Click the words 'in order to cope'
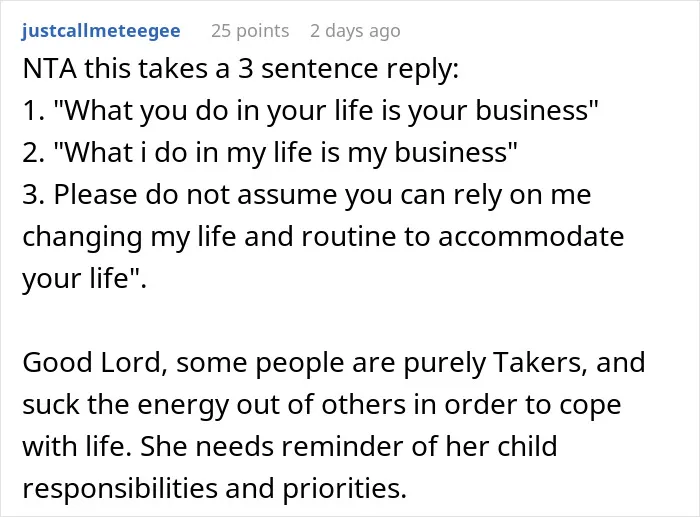This screenshot has height=517, width=700. tap(517, 405)
